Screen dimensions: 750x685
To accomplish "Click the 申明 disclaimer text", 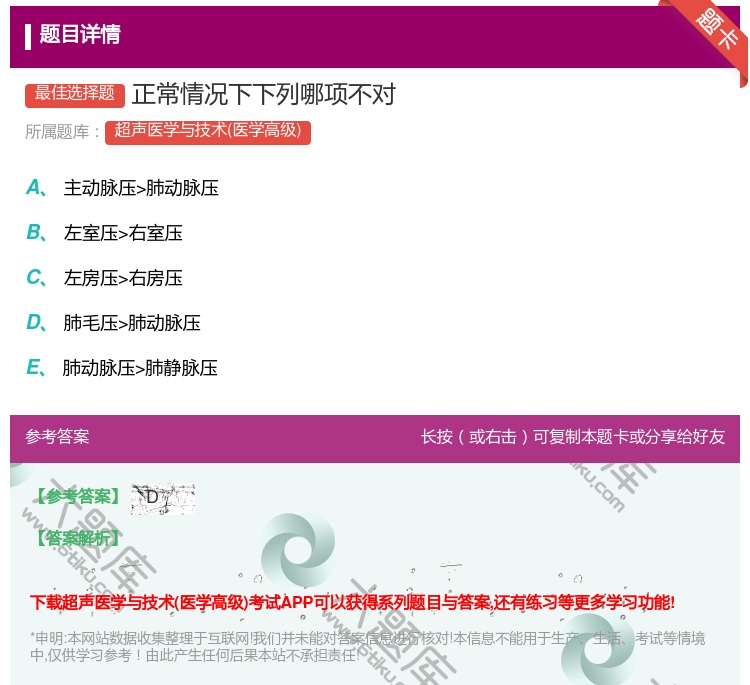I will [x=367, y=647].
